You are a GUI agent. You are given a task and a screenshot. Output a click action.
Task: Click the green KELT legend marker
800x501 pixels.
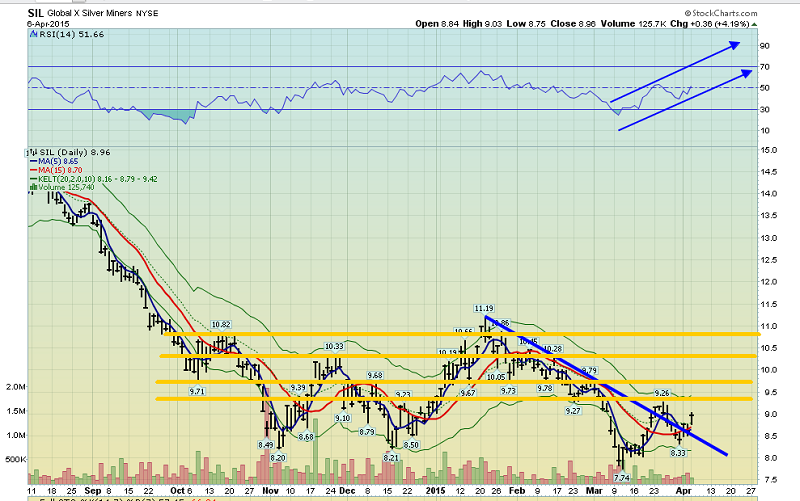pyautogui.click(x=32, y=179)
